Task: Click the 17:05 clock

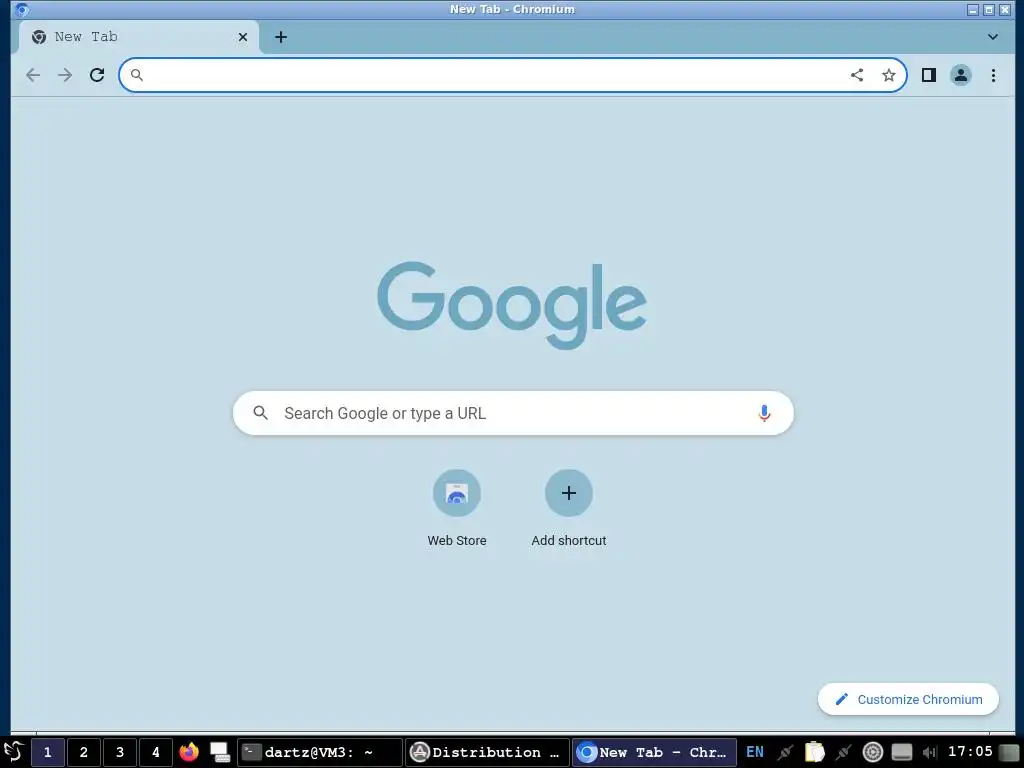Action: click(970, 752)
